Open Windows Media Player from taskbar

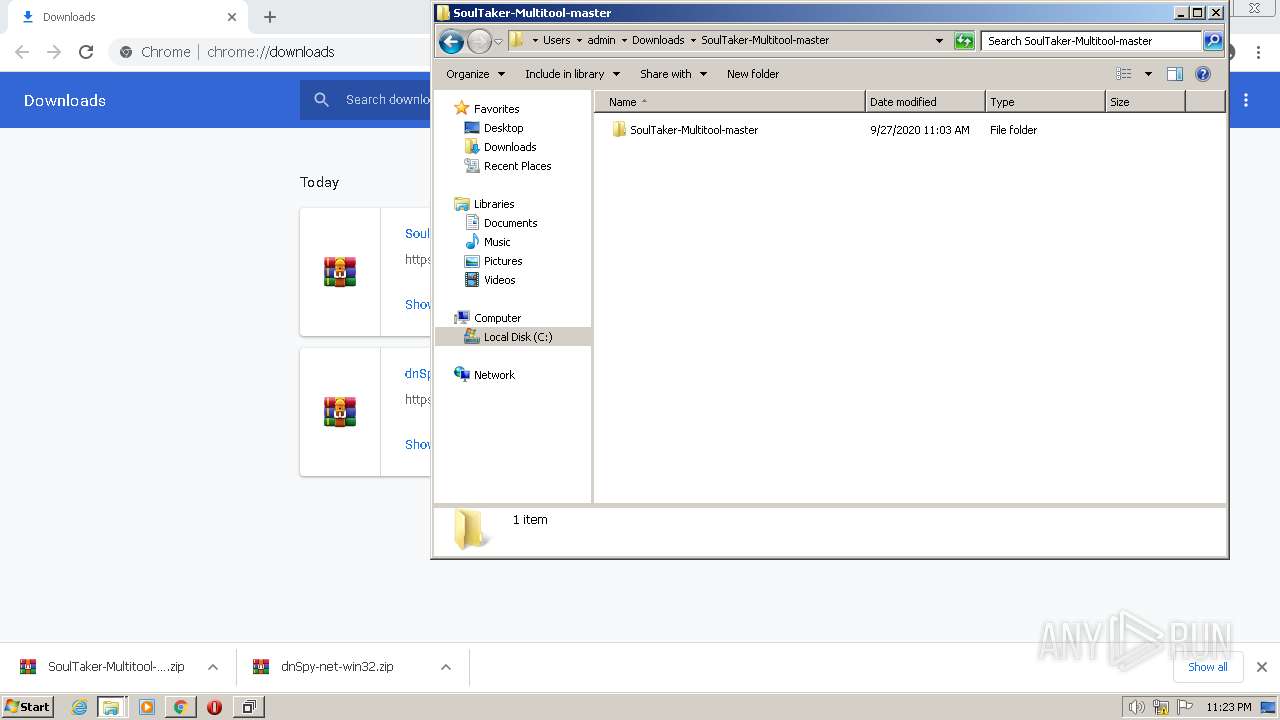[147, 707]
